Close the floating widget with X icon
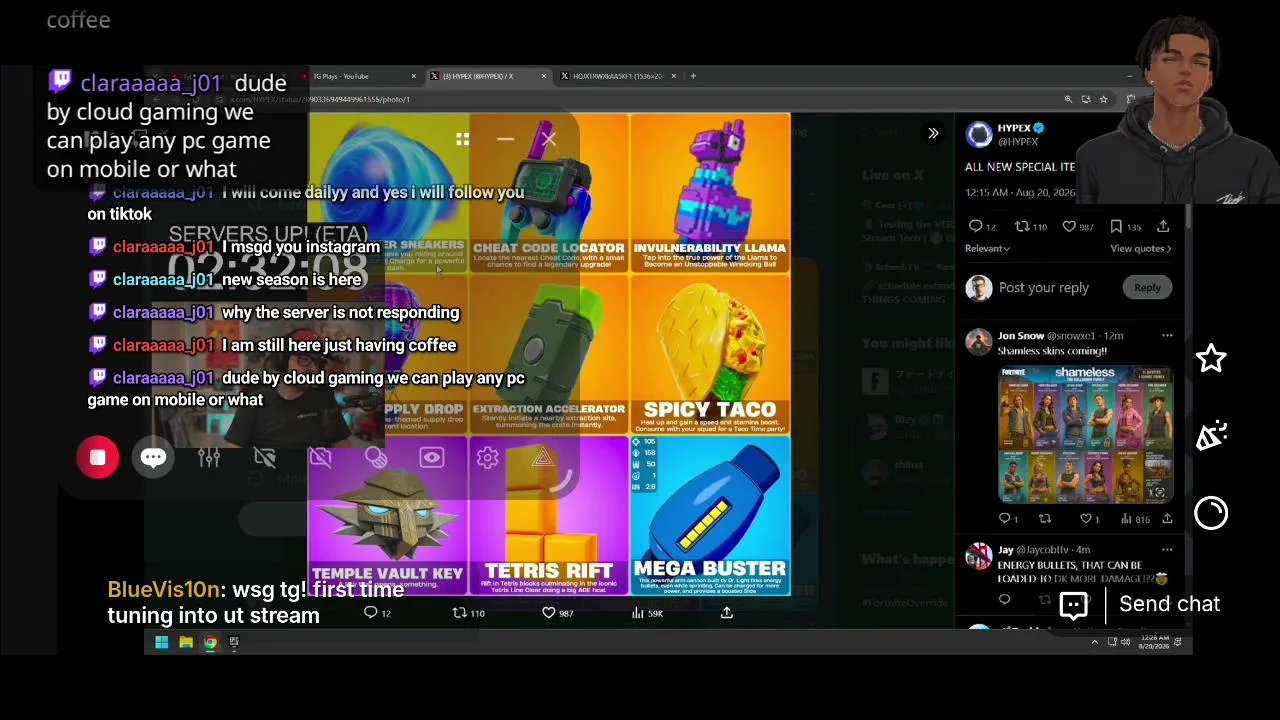 [549, 140]
